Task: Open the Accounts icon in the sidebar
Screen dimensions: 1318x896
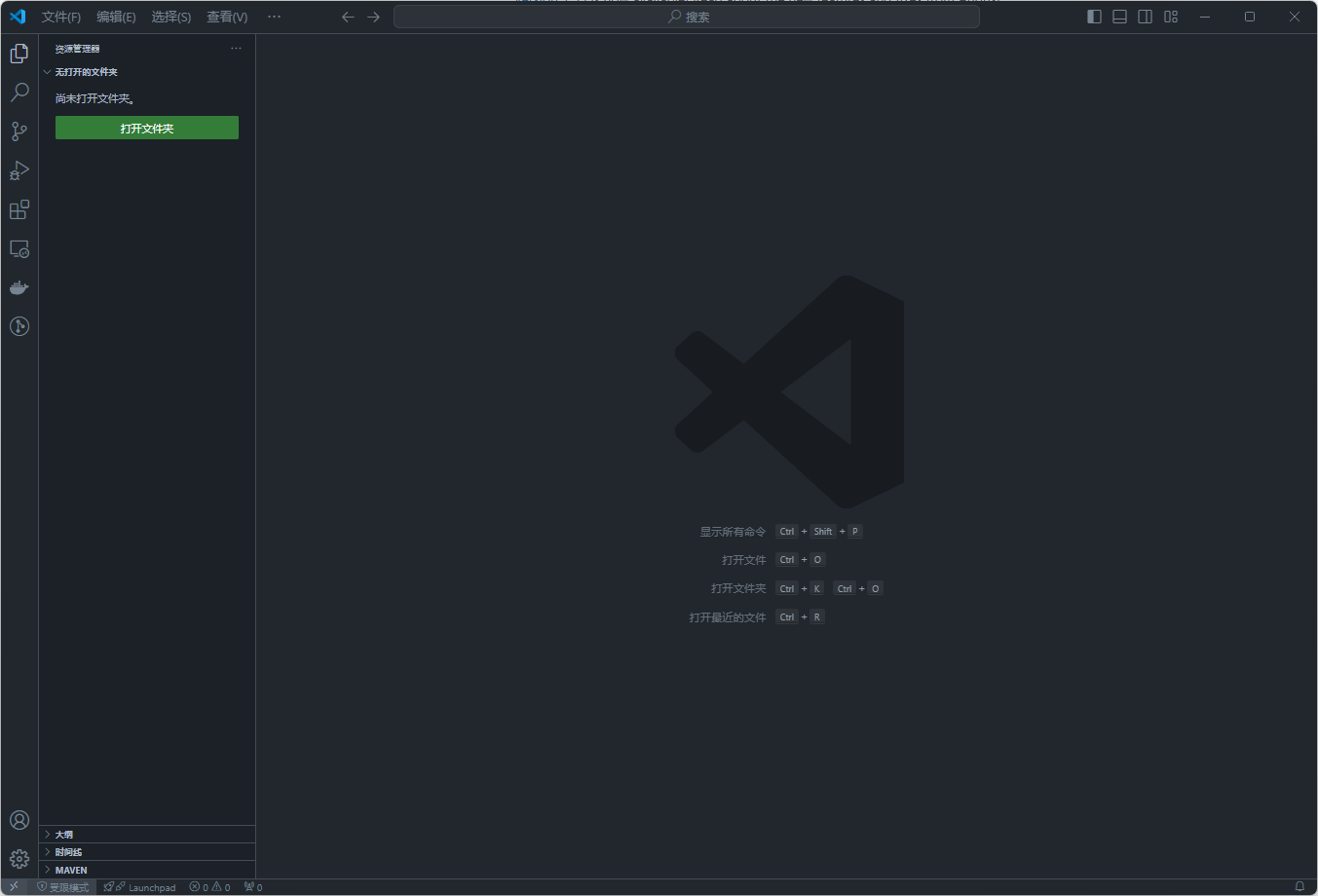Action: pyautogui.click(x=19, y=819)
